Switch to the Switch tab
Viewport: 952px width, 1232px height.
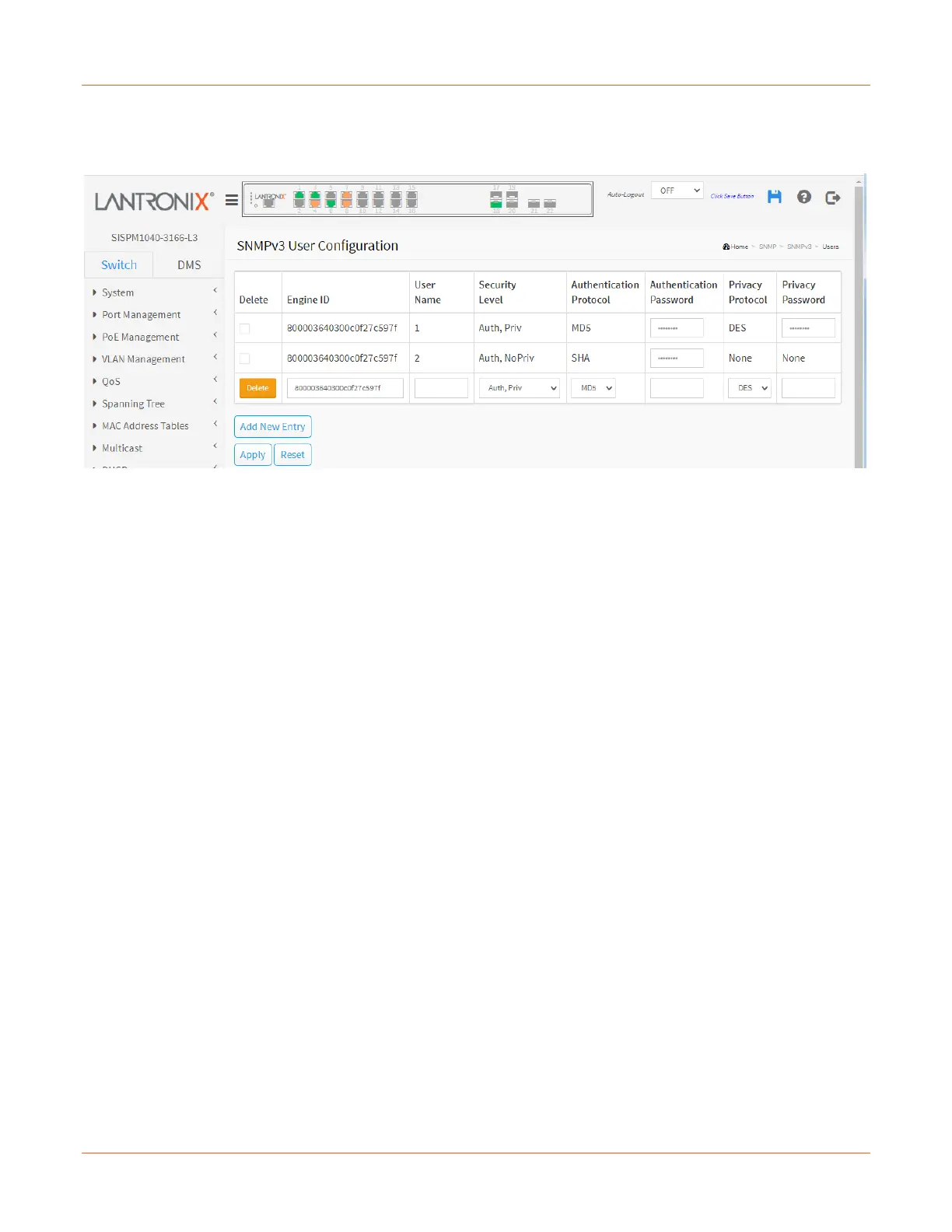click(x=119, y=264)
